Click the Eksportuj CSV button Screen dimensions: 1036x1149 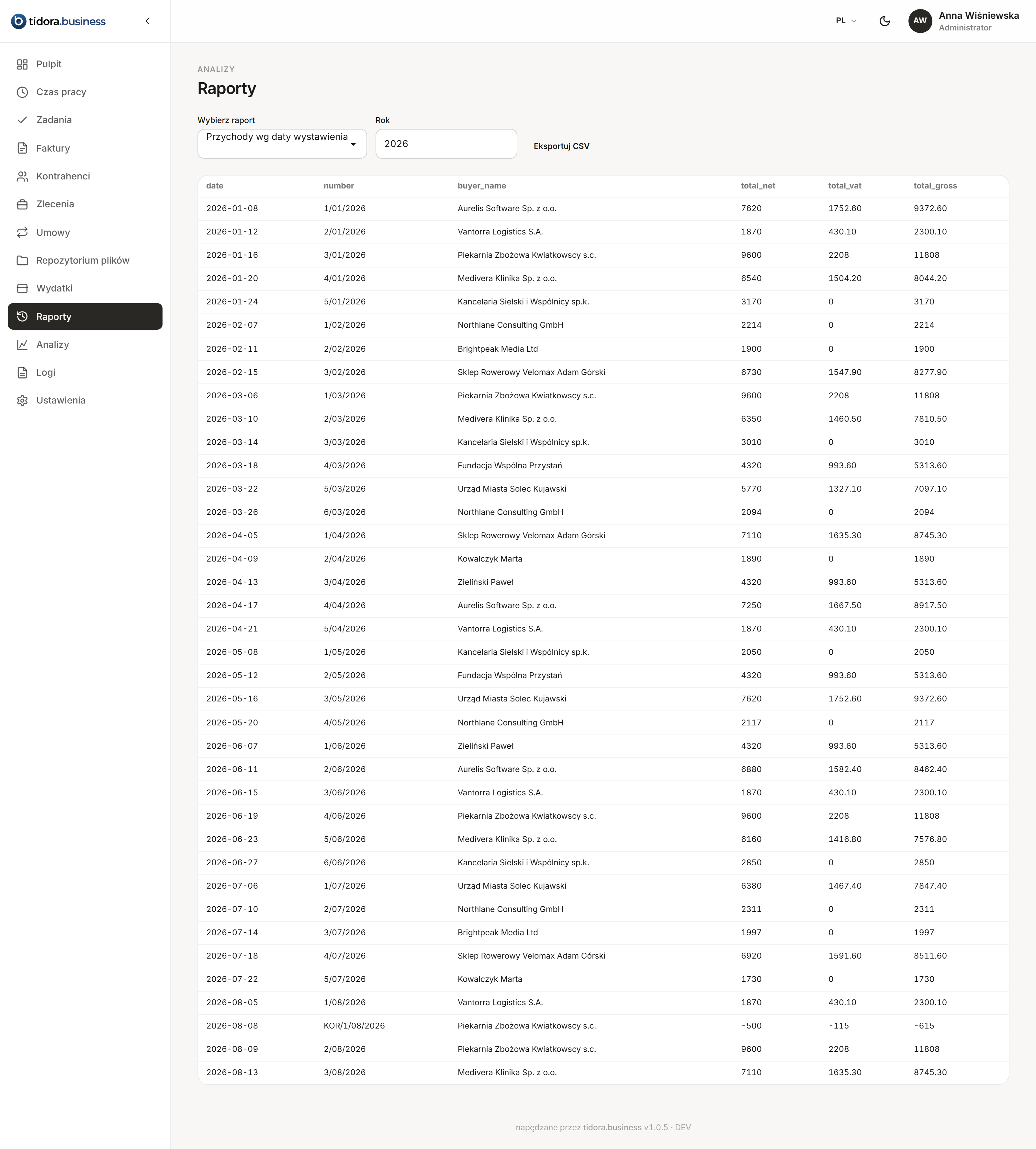561,146
